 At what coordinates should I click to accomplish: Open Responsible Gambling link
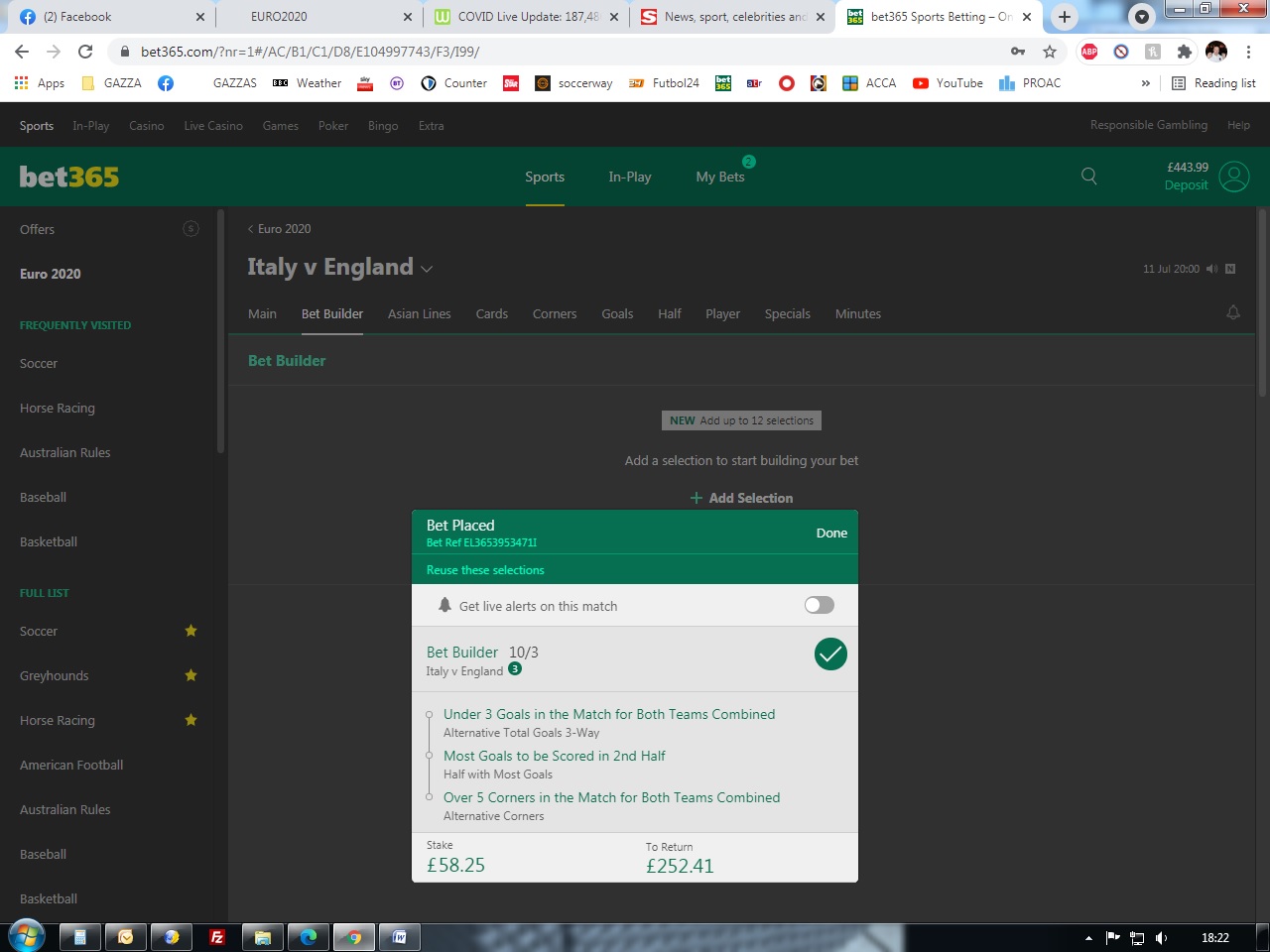pyautogui.click(x=1149, y=125)
